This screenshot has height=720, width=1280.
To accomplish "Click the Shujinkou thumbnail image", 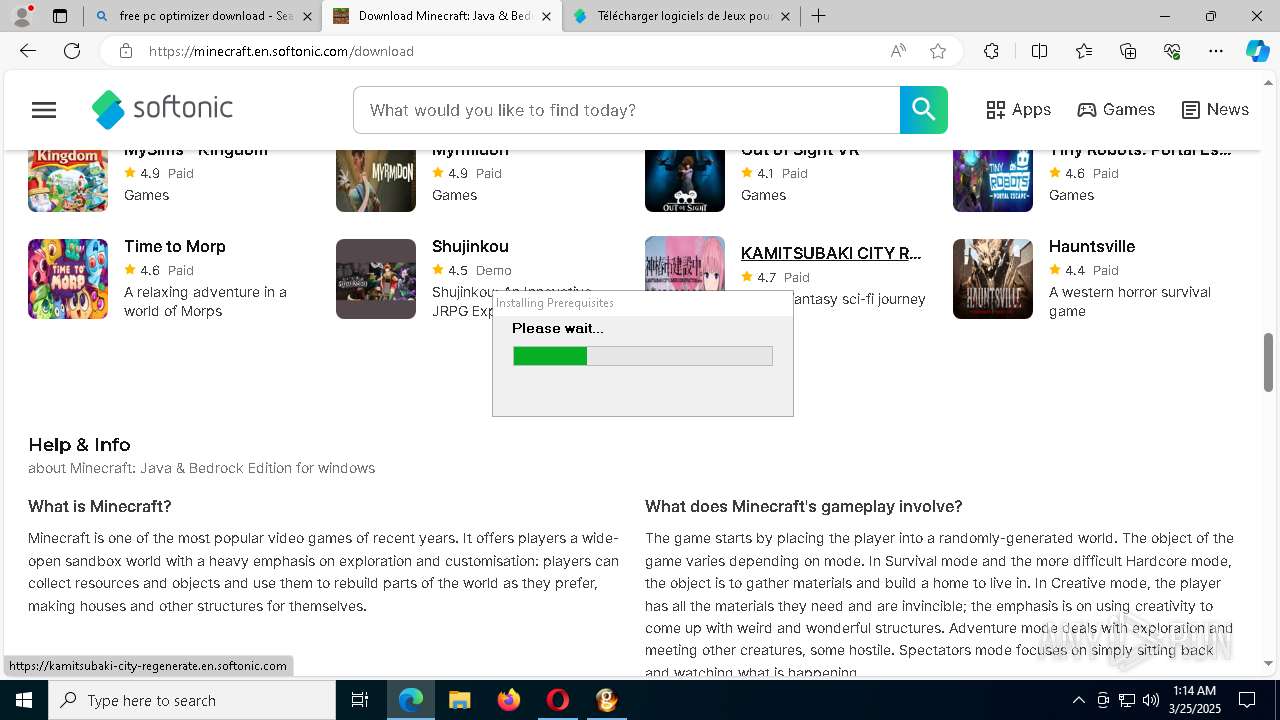I will pyautogui.click(x=376, y=279).
